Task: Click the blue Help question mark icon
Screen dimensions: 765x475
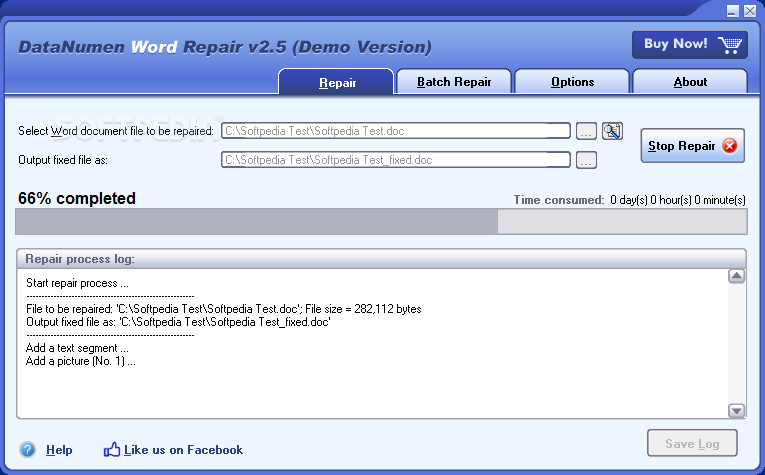Action: tap(27, 449)
